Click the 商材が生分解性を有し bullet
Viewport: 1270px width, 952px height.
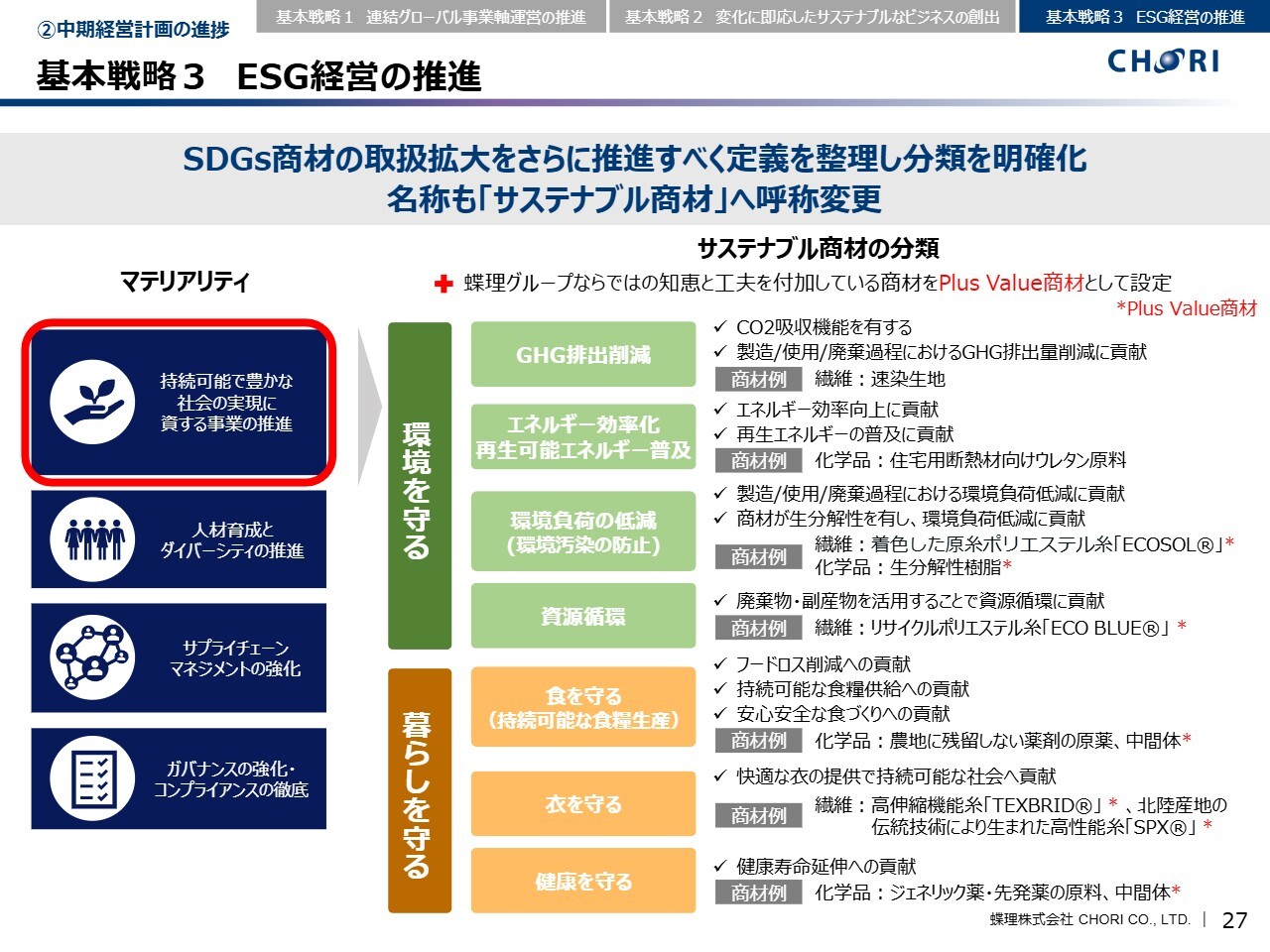[900, 519]
